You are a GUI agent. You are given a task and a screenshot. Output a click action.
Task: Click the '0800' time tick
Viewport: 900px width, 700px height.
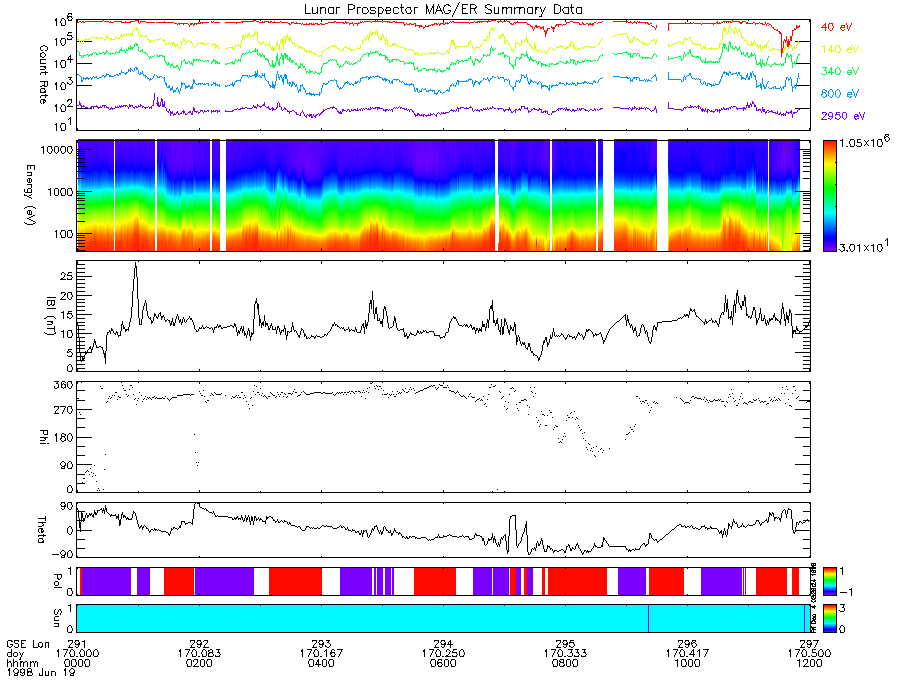(565, 663)
